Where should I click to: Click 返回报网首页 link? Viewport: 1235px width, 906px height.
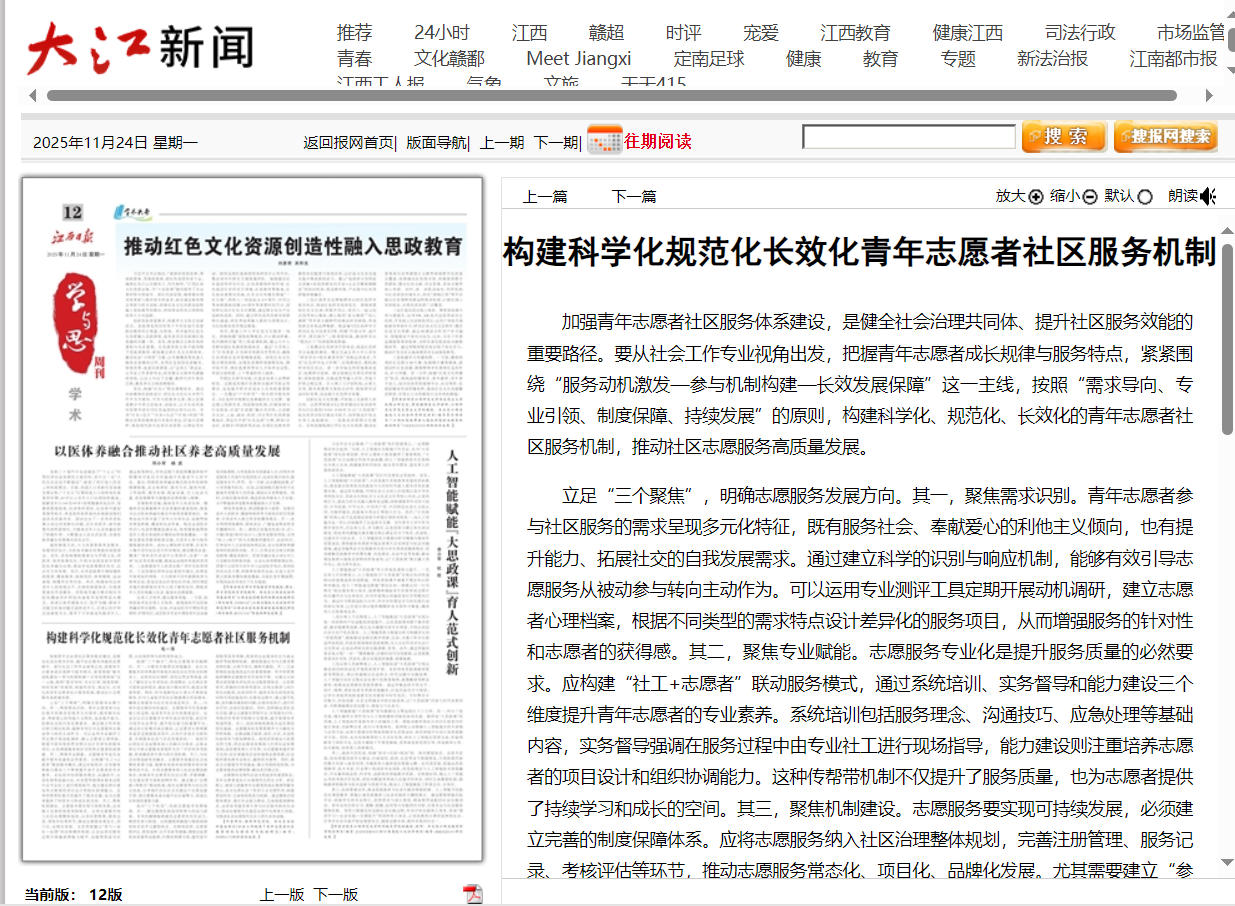click(348, 142)
